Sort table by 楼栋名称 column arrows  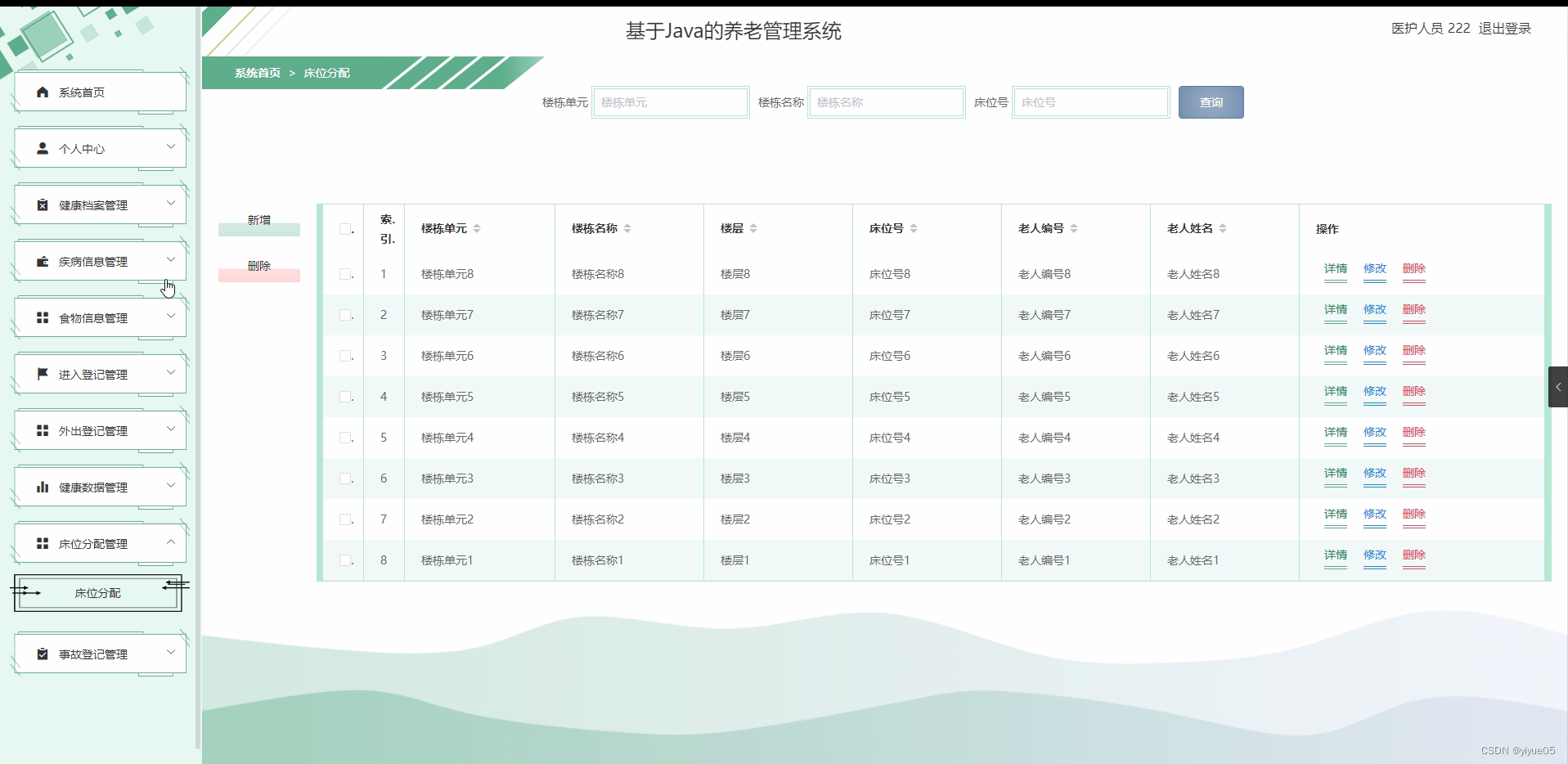coord(627,228)
